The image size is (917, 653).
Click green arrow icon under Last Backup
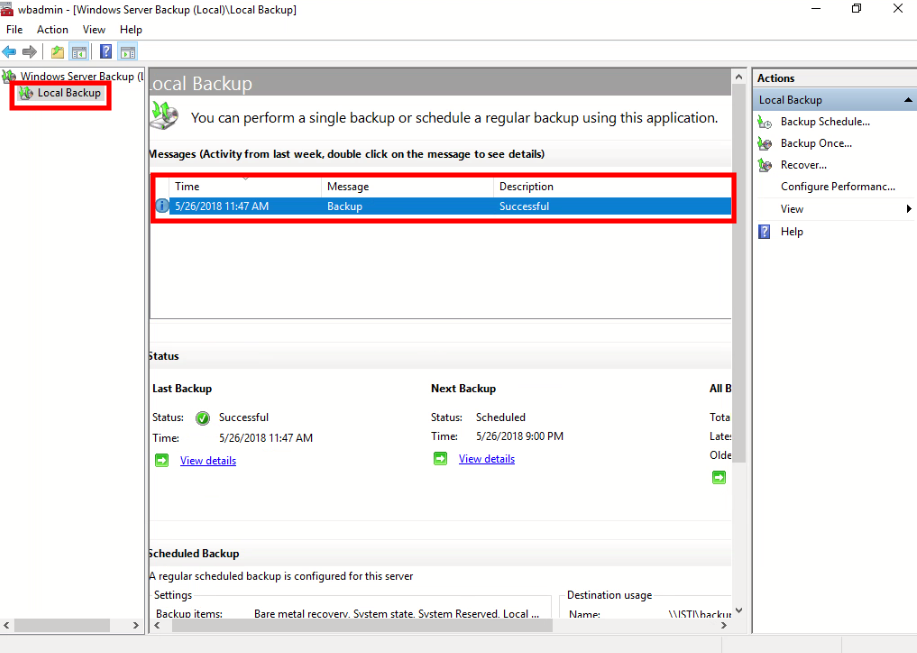pyautogui.click(x=162, y=461)
